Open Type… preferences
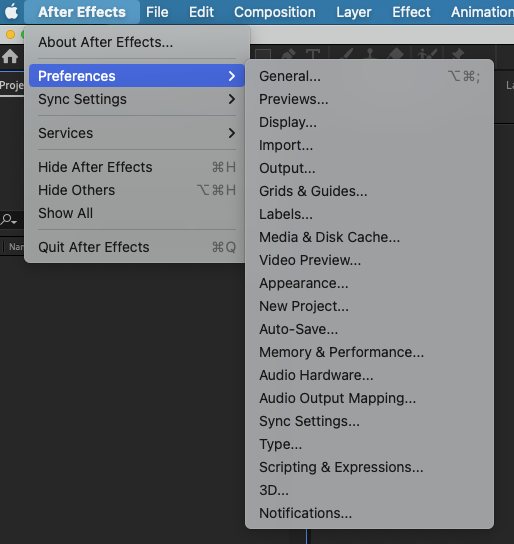The image size is (514, 544). click(369, 444)
